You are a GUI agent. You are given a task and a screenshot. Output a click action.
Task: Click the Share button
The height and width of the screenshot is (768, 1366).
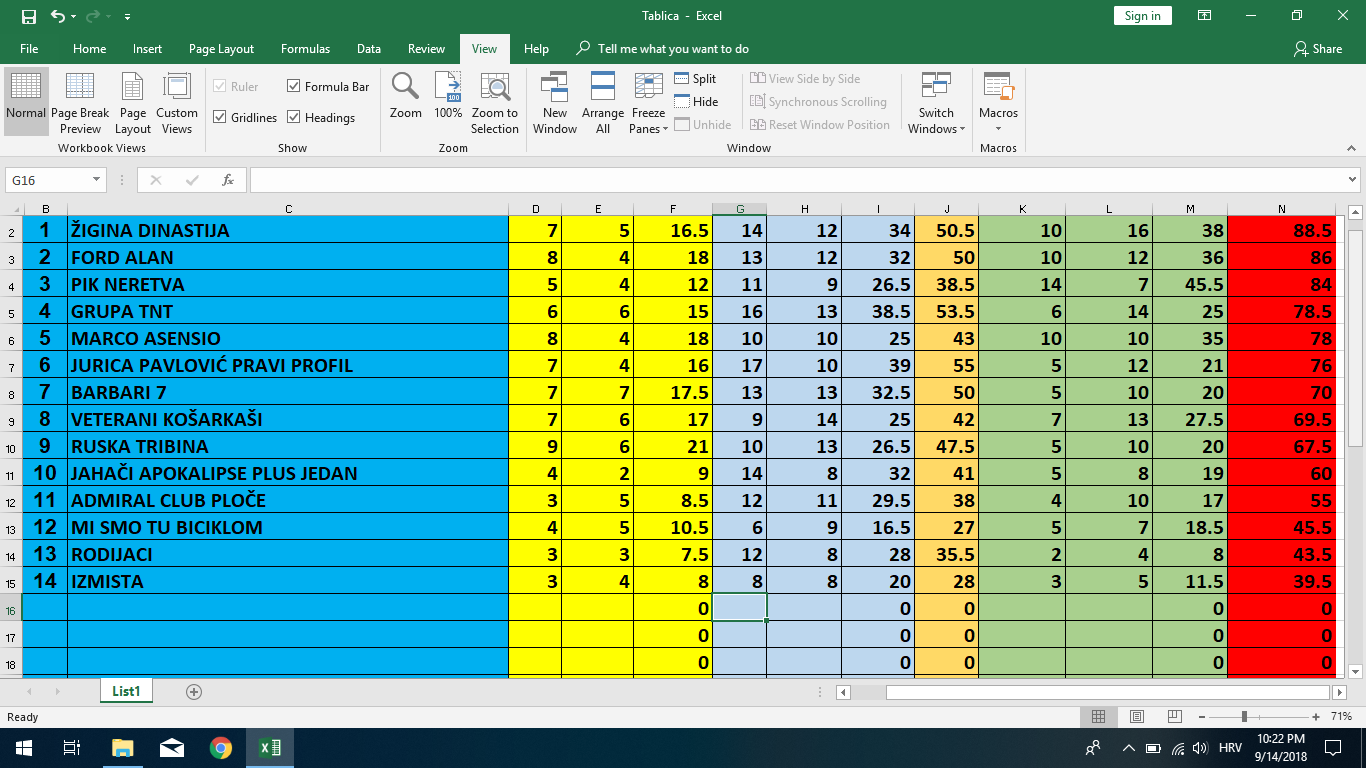[1318, 49]
